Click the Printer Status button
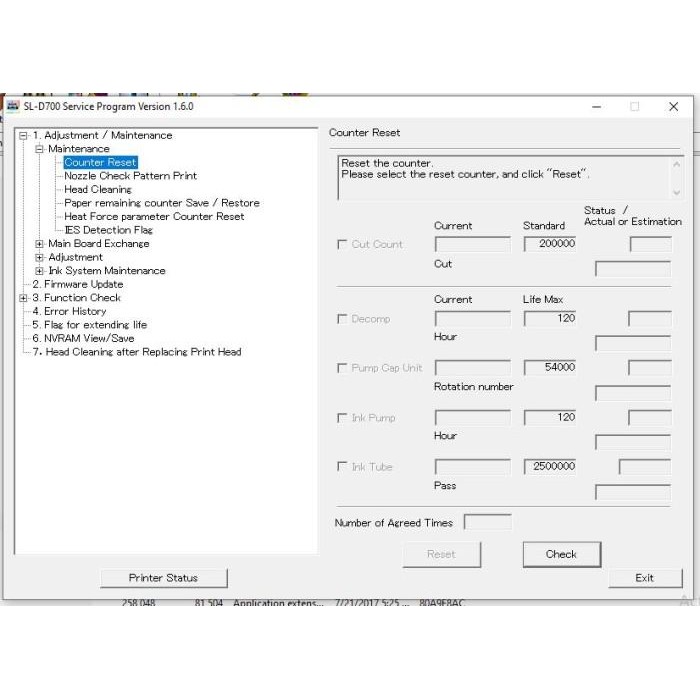Viewport: 700px width, 700px height. (x=163, y=578)
